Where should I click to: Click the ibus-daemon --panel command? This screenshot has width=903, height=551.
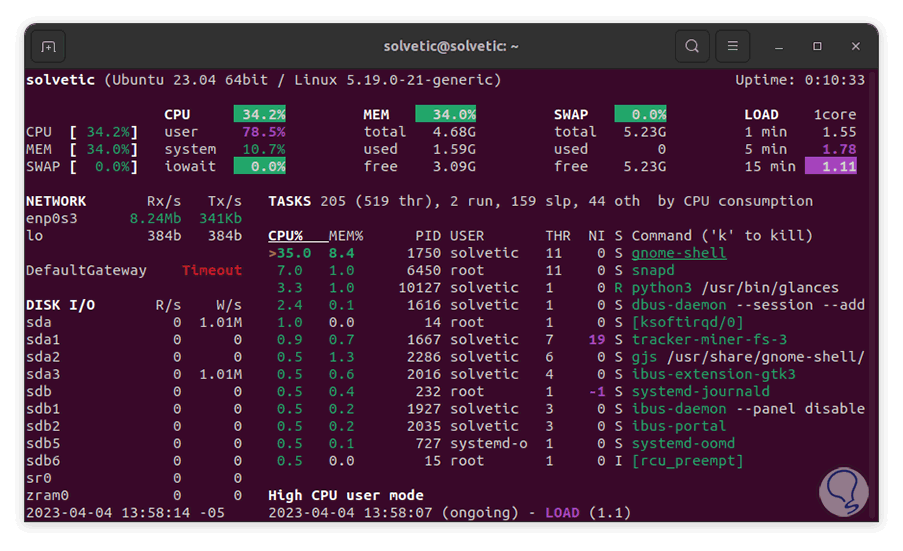tap(748, 408)
